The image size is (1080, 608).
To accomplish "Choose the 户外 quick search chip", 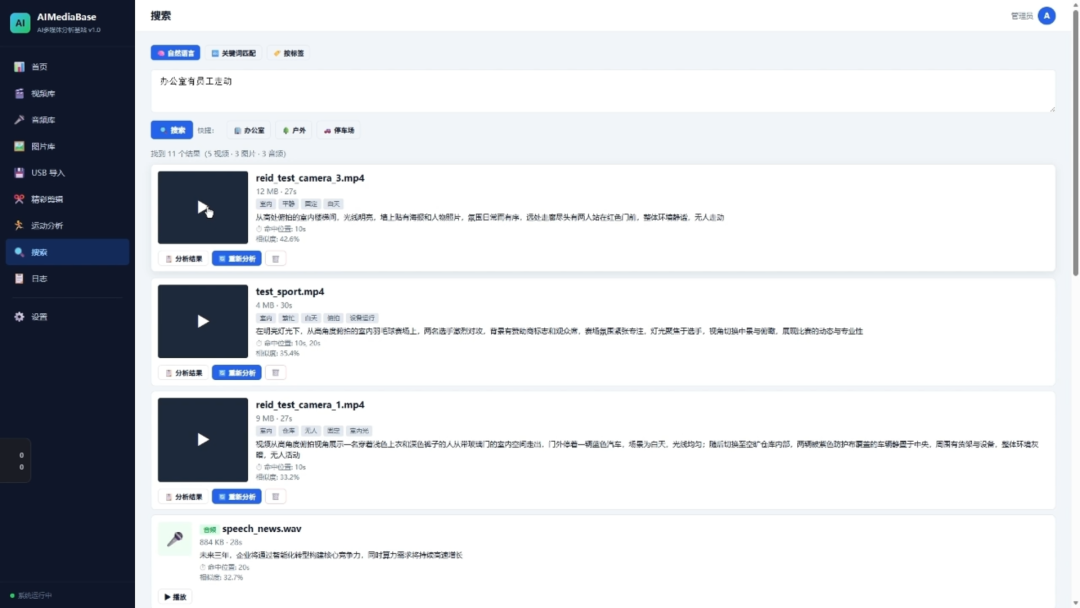I will [294, 130].
